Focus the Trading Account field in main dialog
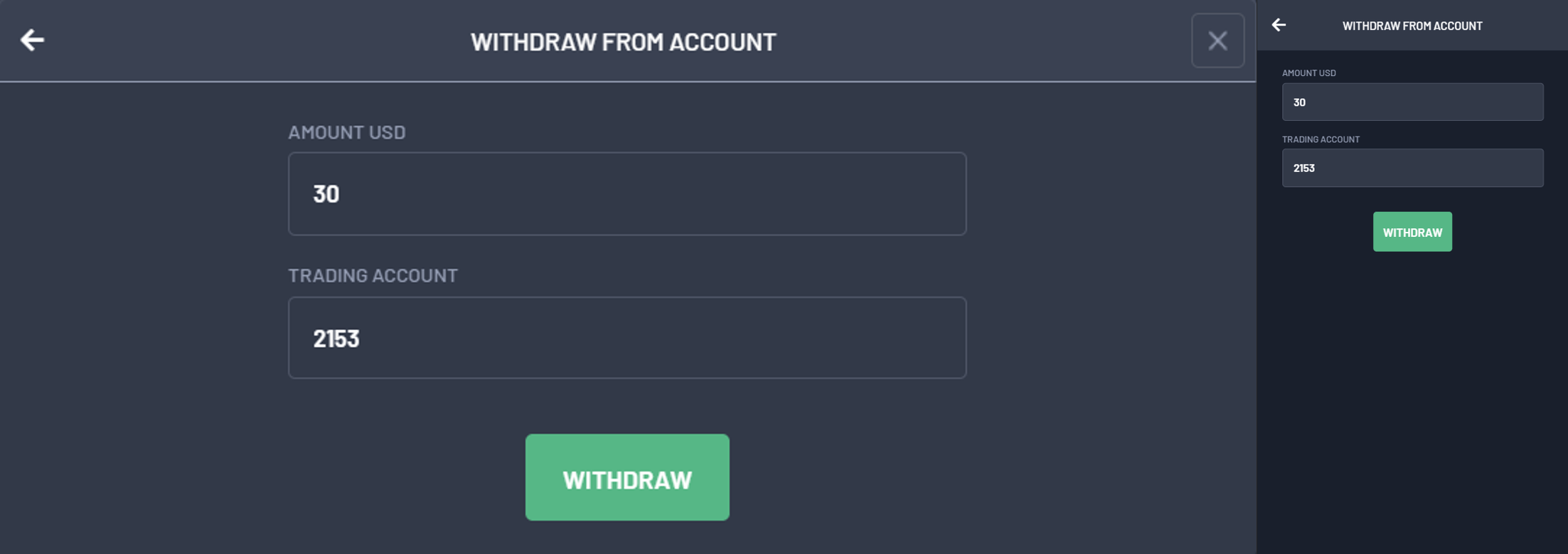This screenshot has height=554, width=1568. (626, 338)
